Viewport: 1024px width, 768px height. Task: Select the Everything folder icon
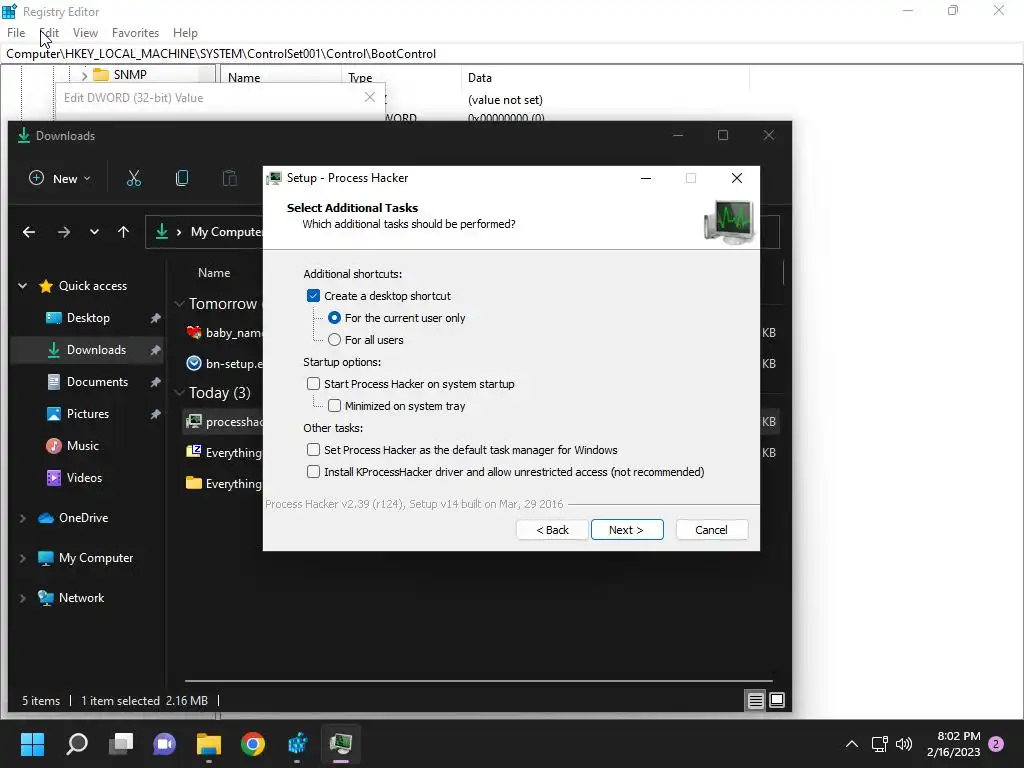[x=194, y=483]
